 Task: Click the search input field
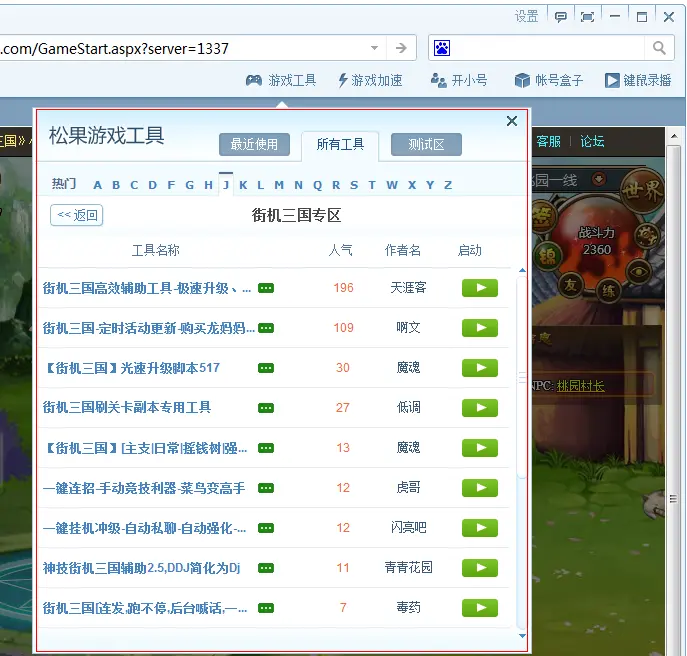(x=548, y=48)
